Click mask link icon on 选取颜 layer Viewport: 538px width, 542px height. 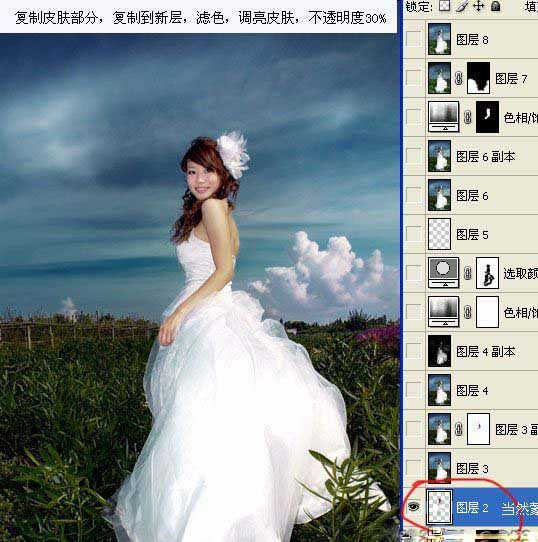coord(467,273)
